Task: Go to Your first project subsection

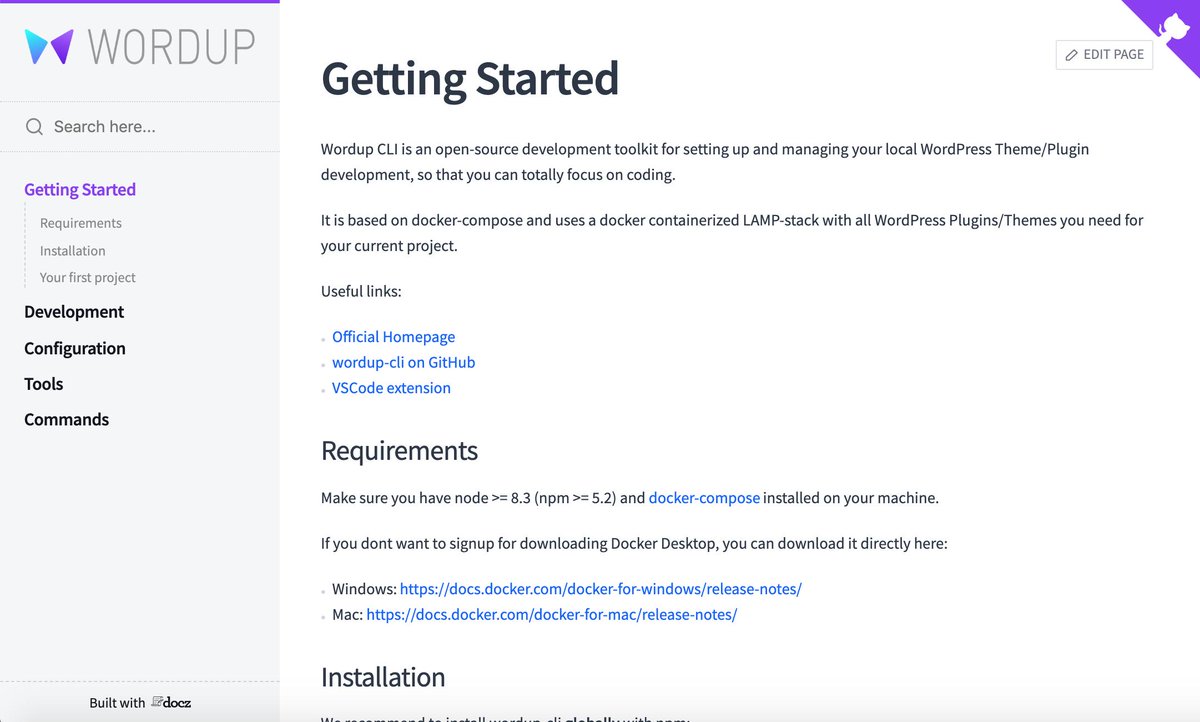Action: [x=88, y=278]
